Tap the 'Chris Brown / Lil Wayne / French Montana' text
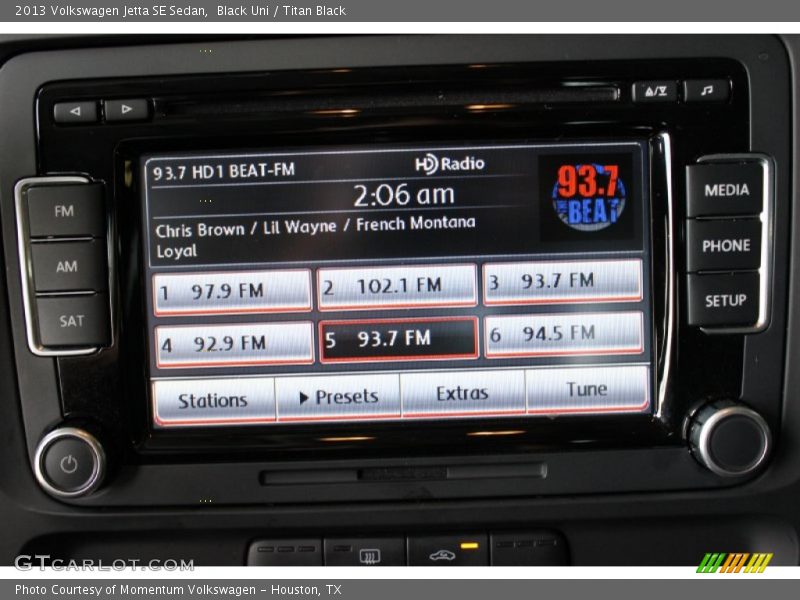This screenshot has height=600, width=800. [x=315, y=227]
